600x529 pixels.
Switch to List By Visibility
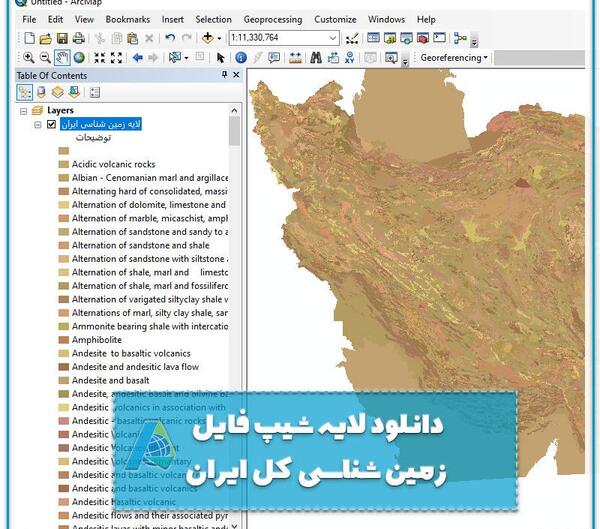57,92
